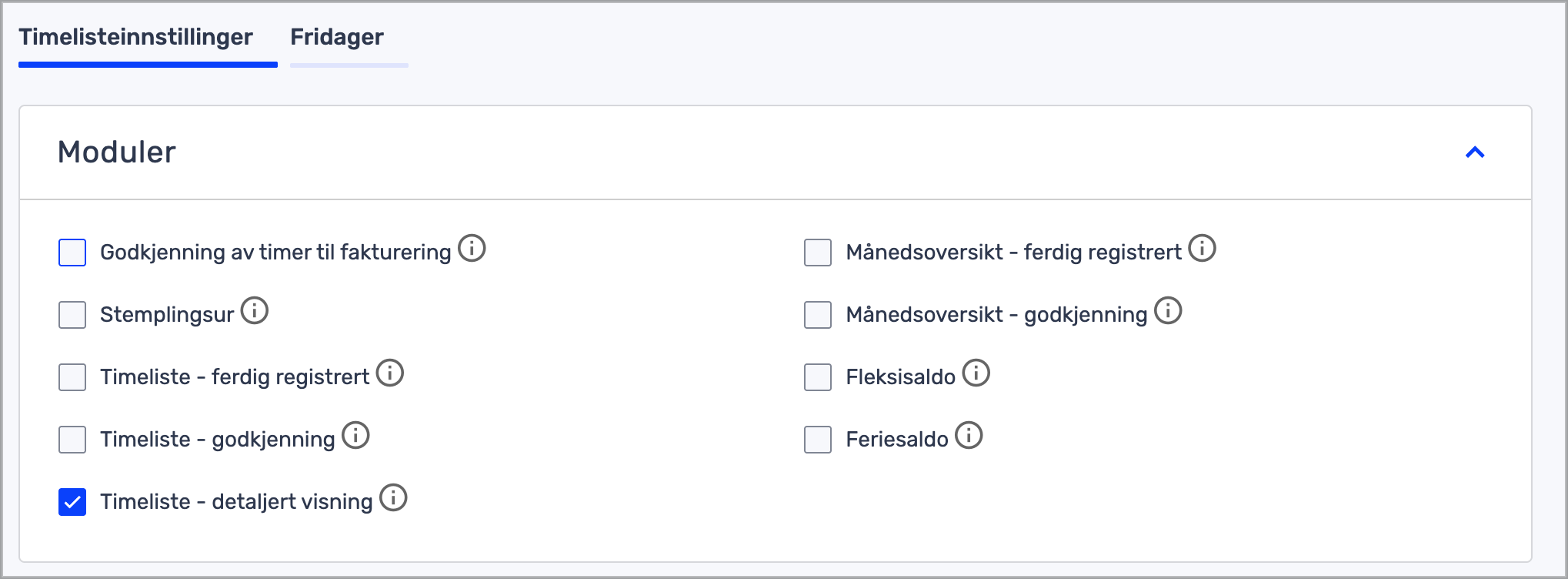Click info icon next to Timeliste - detaljert visning
The width and height of the screenshot is (1568, 579).
(393, 498)
